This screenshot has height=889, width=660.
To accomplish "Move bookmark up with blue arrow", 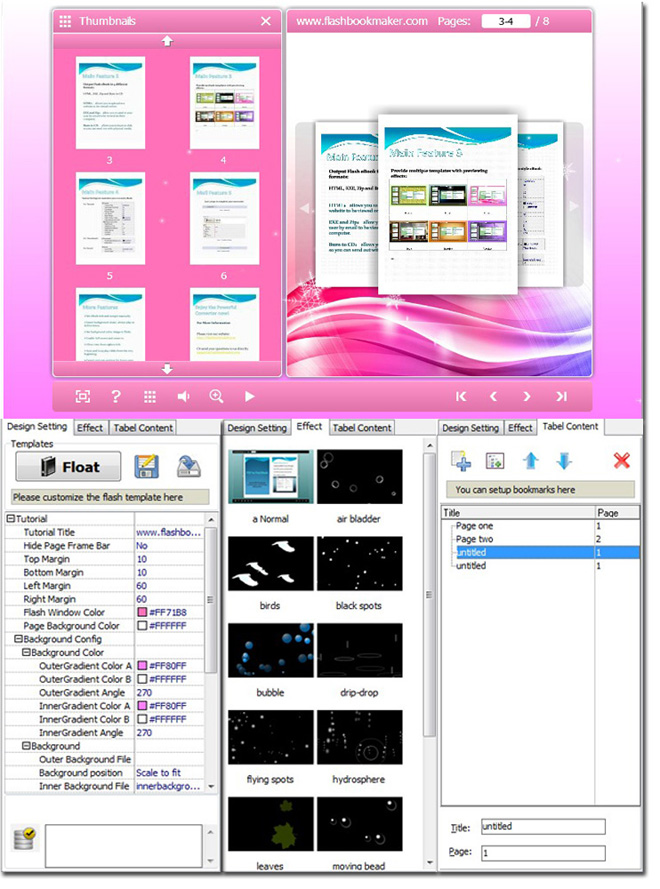I will (x=531, y=460).
